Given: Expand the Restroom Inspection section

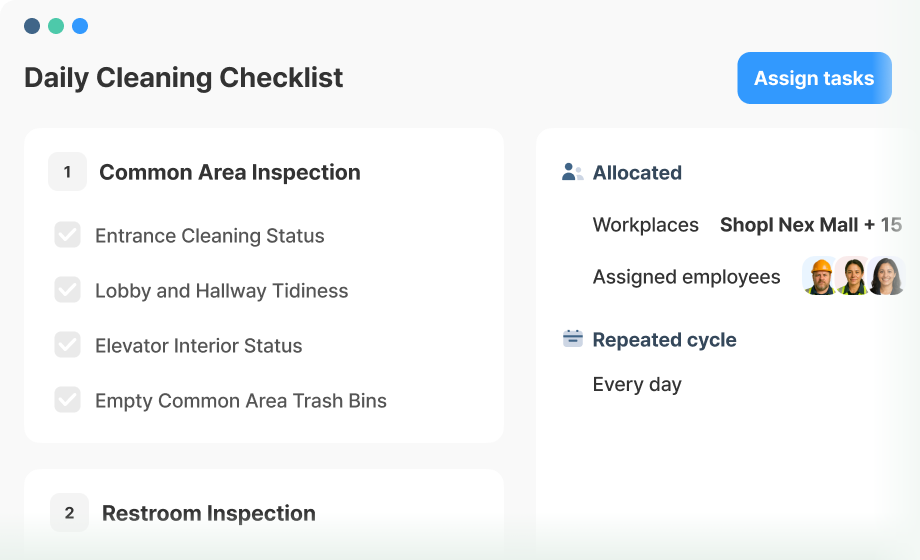Looking at the screenshot, I should click(x=209, y=513).
